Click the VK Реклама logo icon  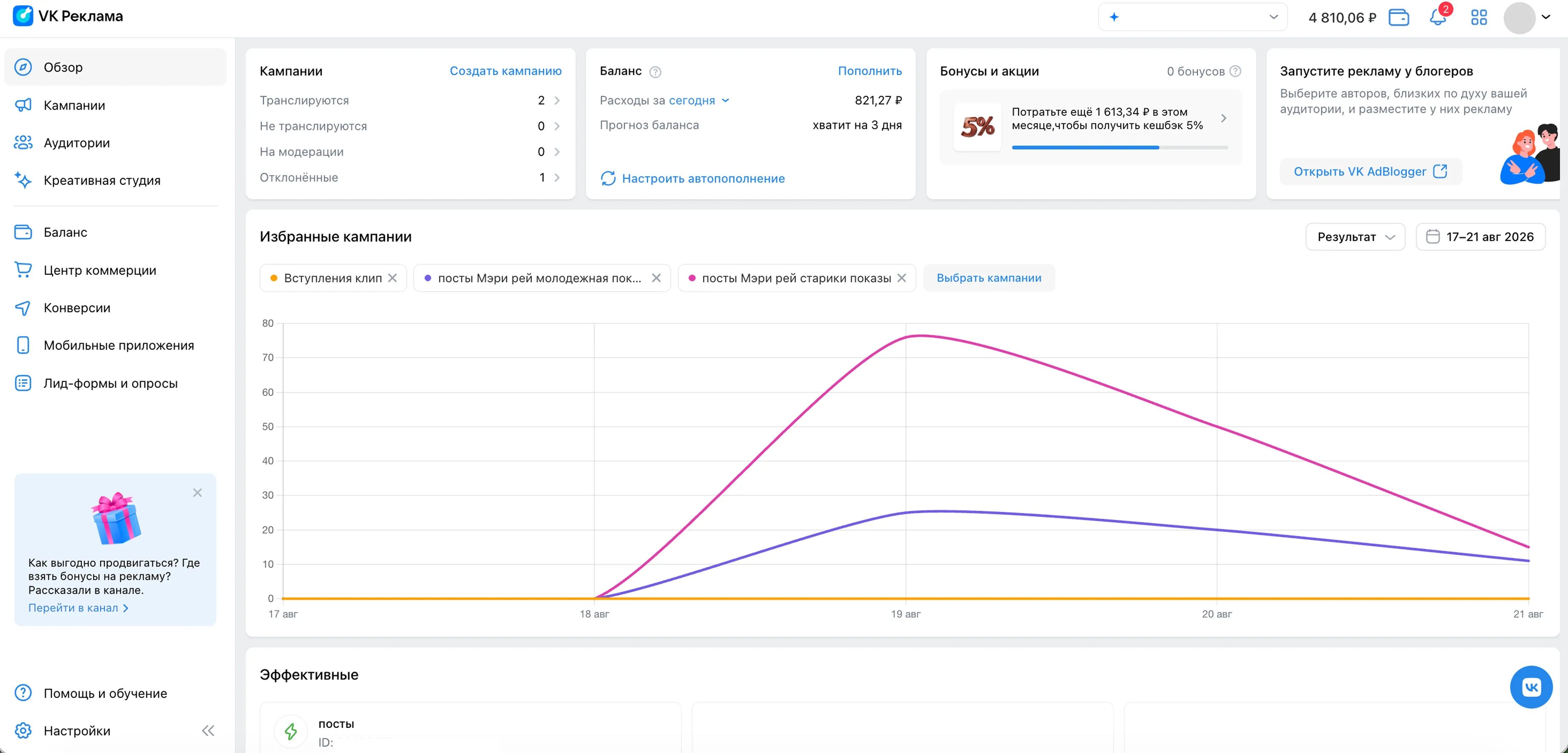tap(23, 16)
